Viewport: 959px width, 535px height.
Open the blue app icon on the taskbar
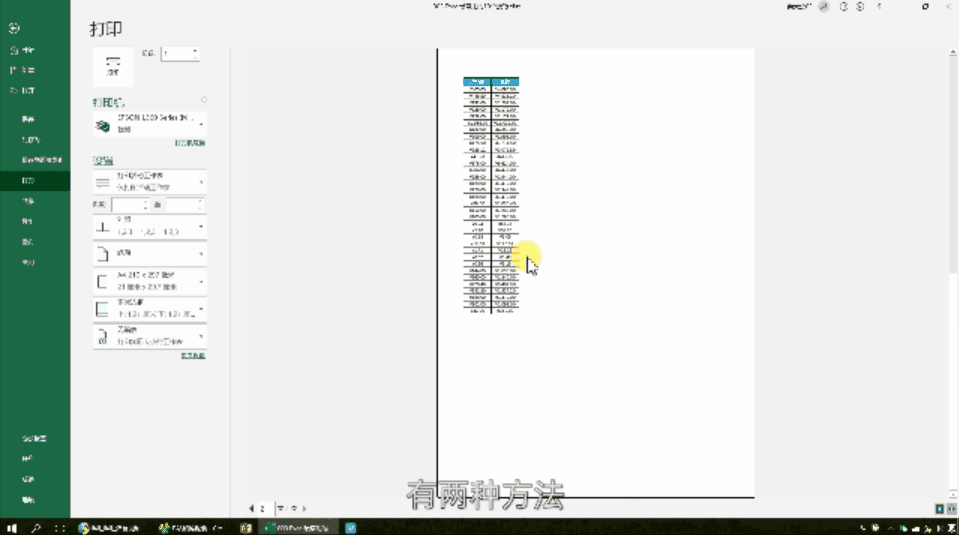(351, 528)
